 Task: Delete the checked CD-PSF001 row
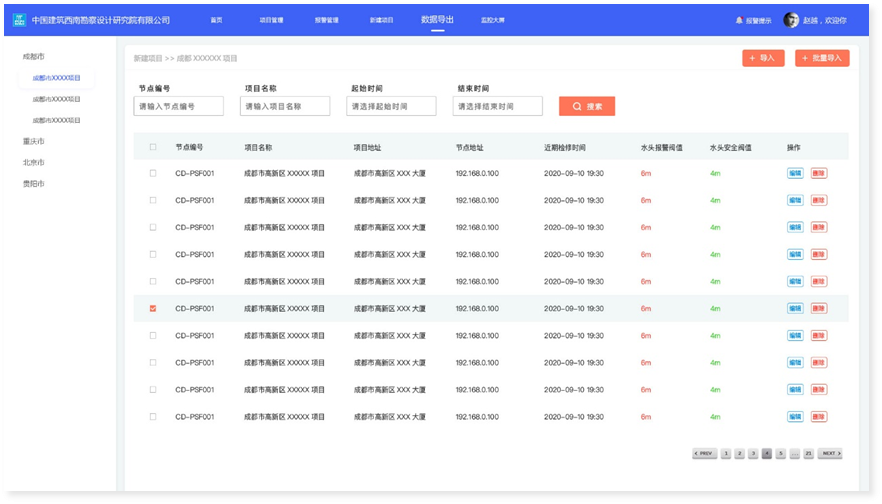(818, 308)
